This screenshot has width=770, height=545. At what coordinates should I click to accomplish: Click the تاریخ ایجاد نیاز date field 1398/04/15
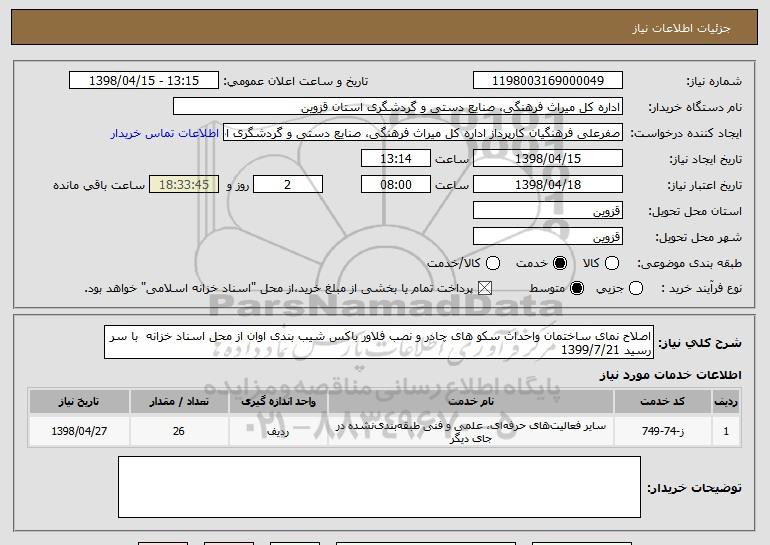pyautogui.click(x=548, y=159)
